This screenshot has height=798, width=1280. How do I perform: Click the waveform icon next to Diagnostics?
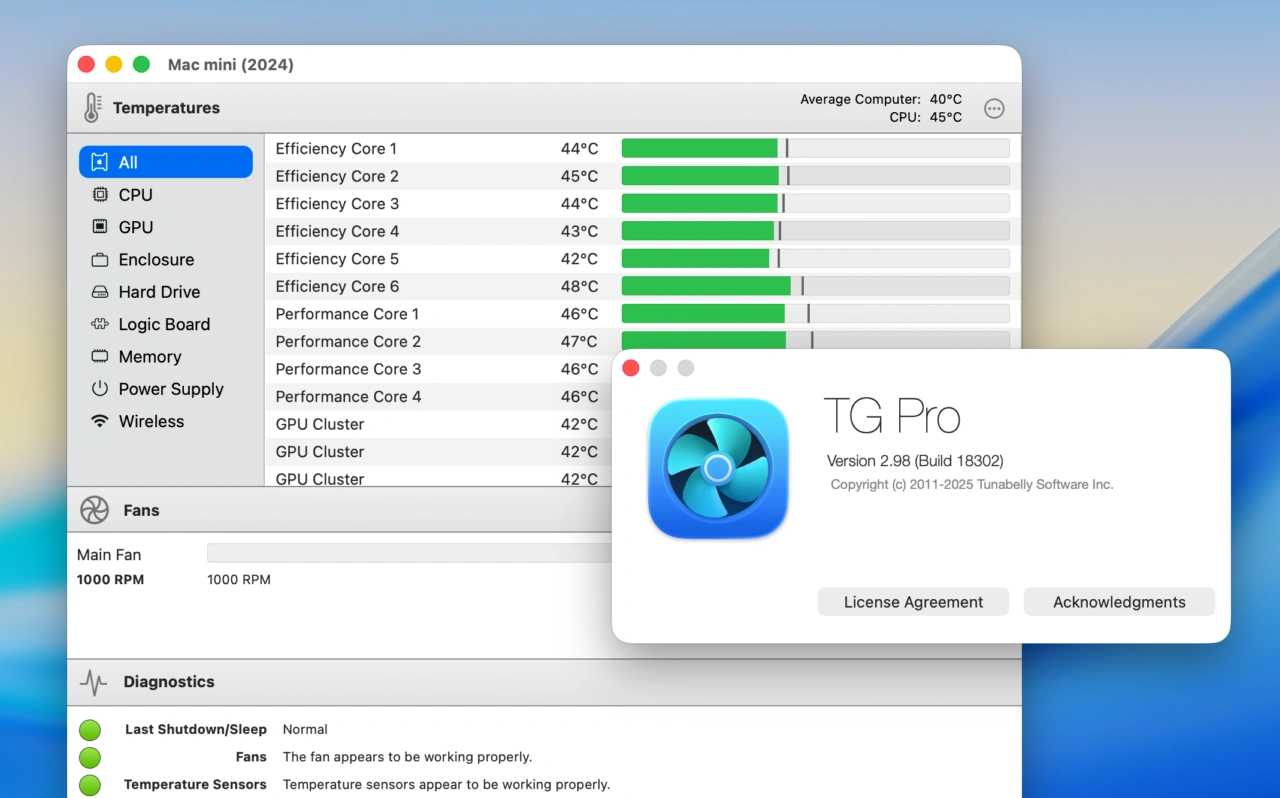pyautogui.click(x=93, y=682)
